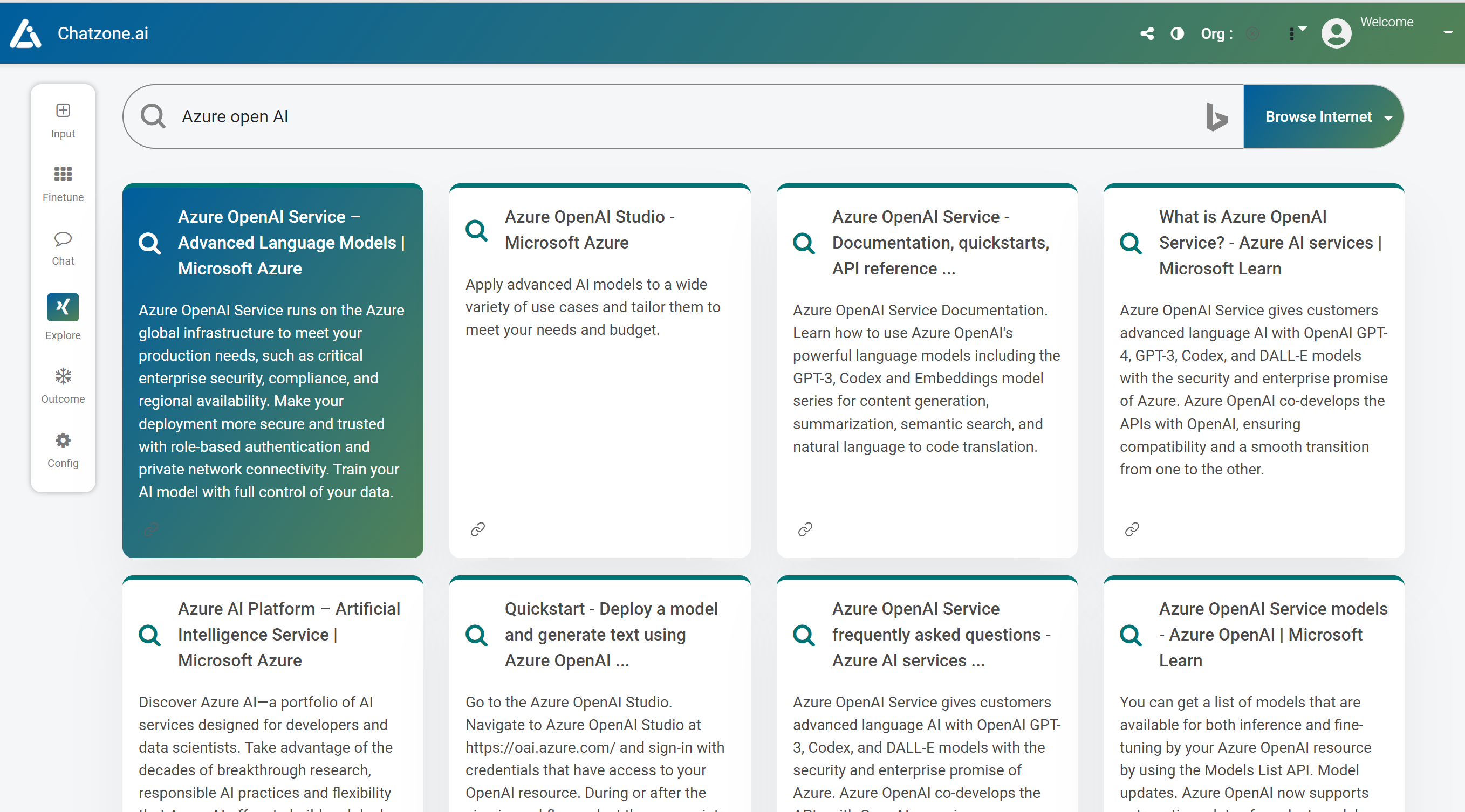Image resolution: width=1465 pixels, height=812 pixels.
Task: Open the Outcome sidebar item
Action: coord(63,386)
